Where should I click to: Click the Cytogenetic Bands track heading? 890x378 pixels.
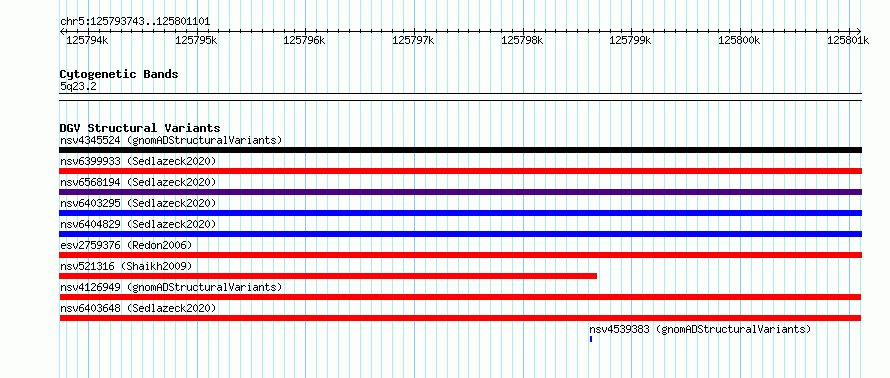point(119,74)
